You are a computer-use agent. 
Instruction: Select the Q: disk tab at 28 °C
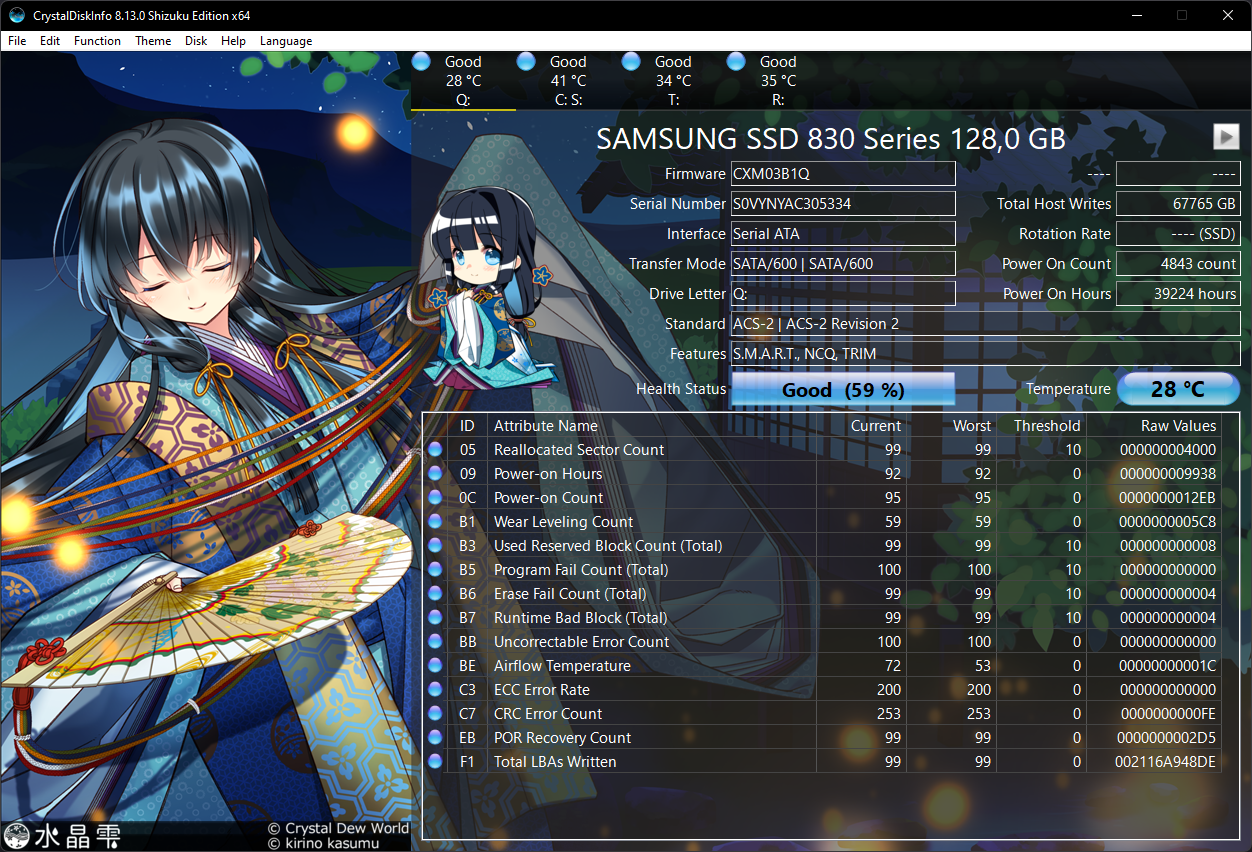[463, 81]
